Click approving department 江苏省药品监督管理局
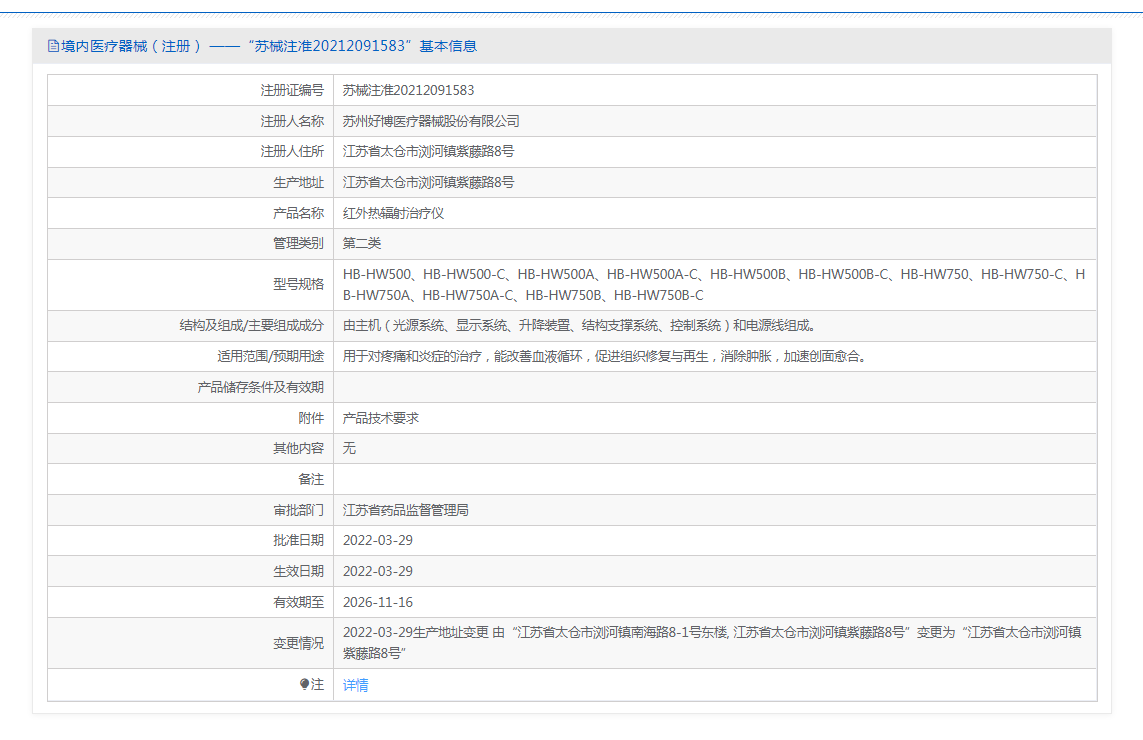Viewport: 1143px width, 740px height. point(405,510)
